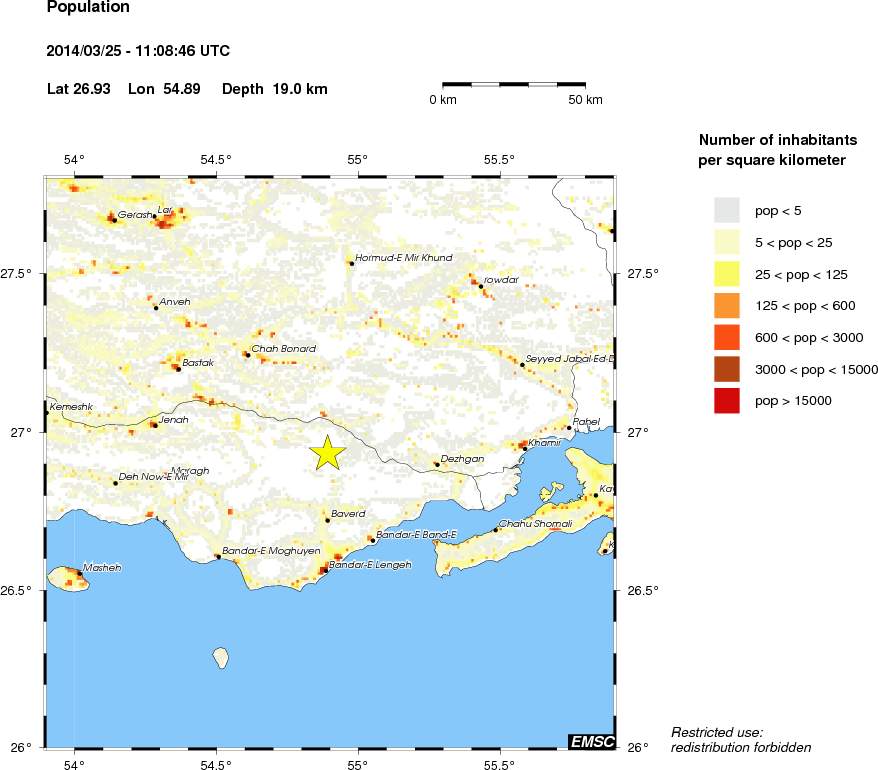Click the 'Population' title text
This screenshot has width=878, height=770.
click(88, 7)
